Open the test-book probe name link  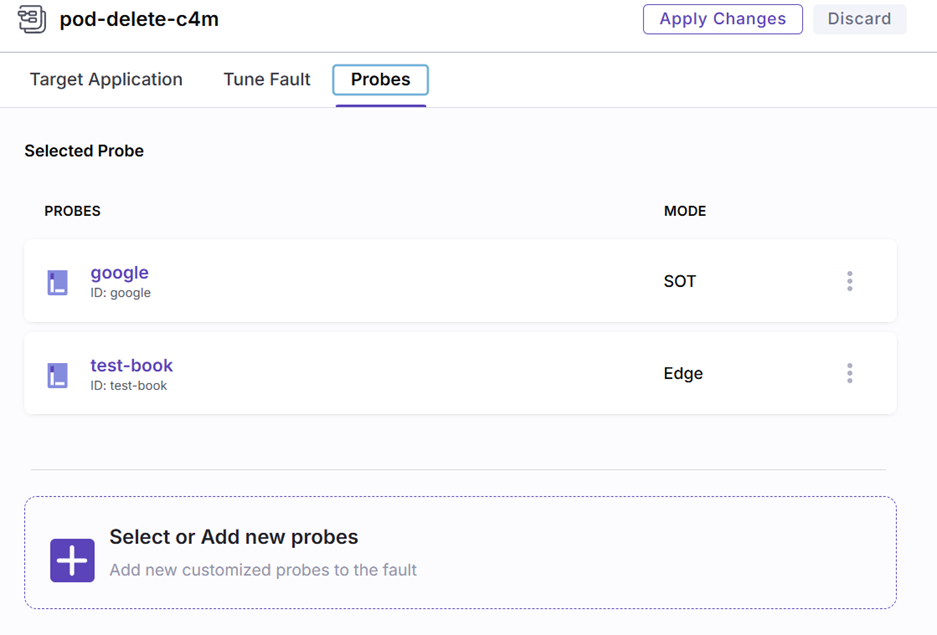pos(131,365)
